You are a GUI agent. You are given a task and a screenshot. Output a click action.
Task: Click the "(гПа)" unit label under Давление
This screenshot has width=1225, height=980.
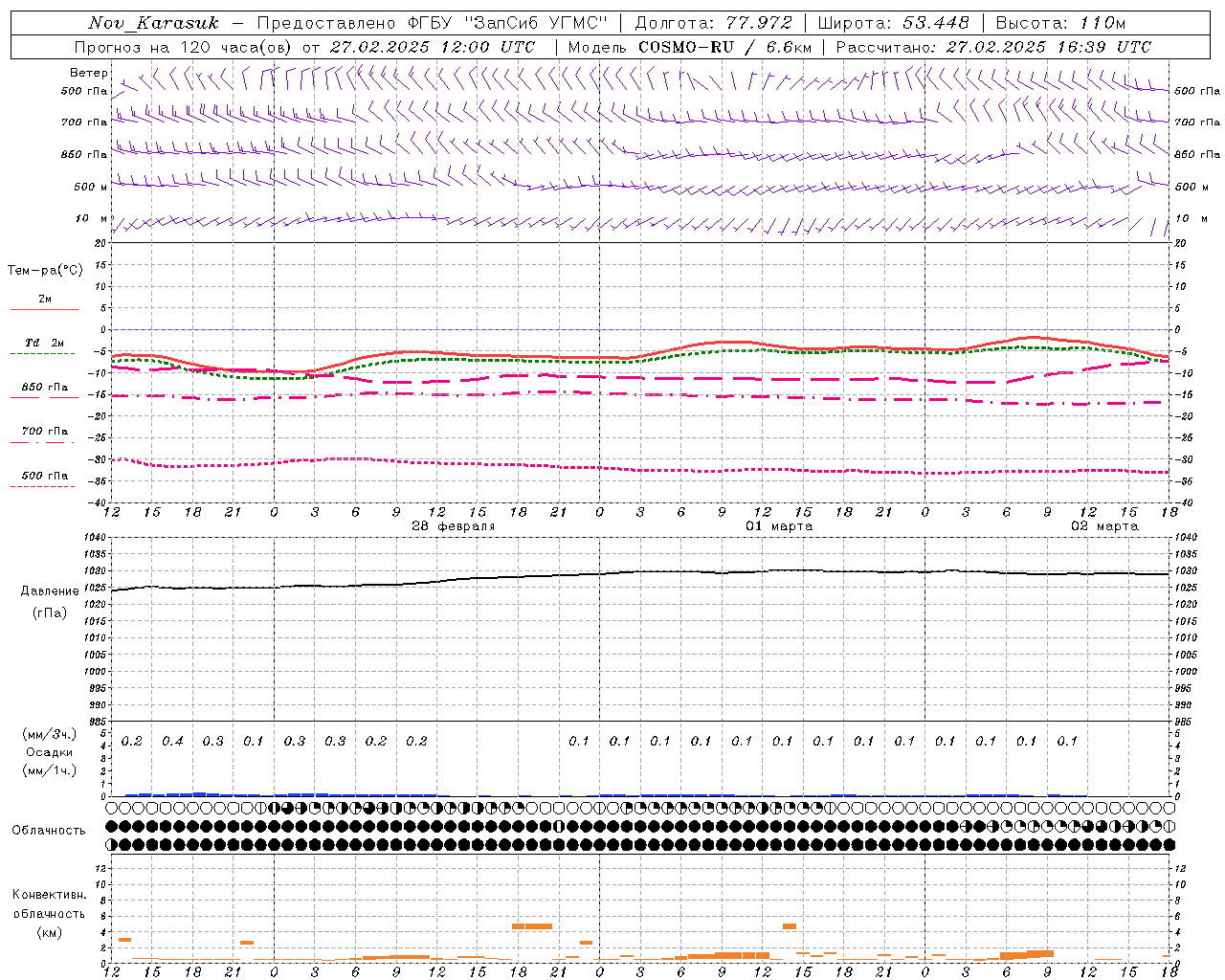[x=50, y=612]
